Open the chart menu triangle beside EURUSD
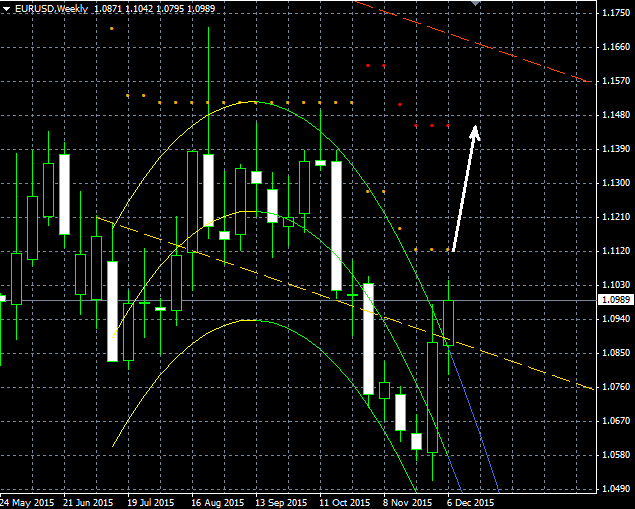 7,9
